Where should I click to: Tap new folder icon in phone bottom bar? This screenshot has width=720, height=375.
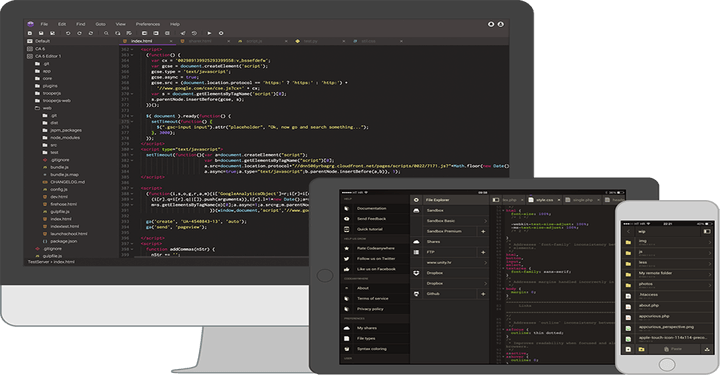pos(641,349)
